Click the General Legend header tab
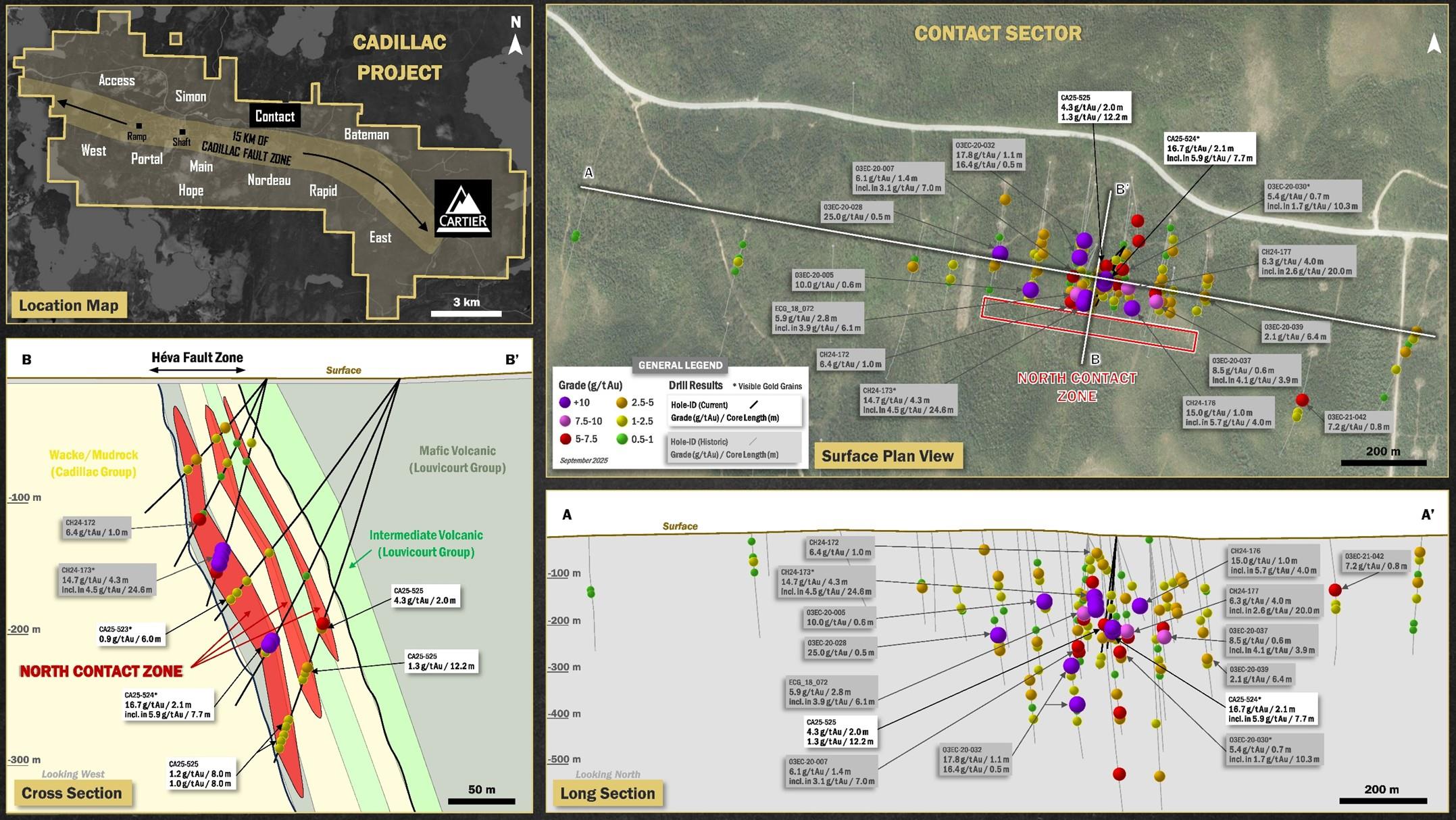1456x820 pixels. [680, 366]
